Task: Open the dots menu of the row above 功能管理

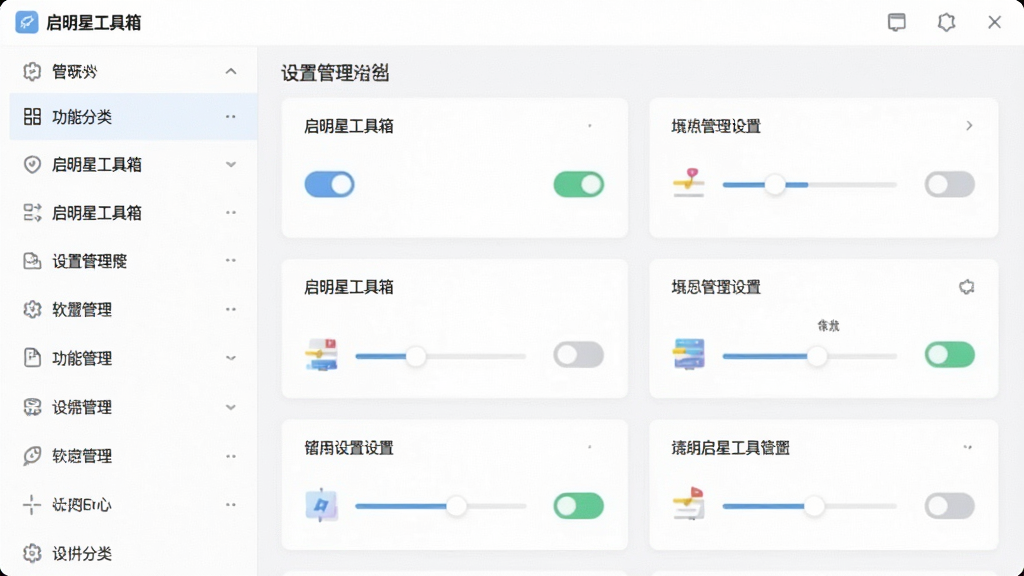Action: 231,309
